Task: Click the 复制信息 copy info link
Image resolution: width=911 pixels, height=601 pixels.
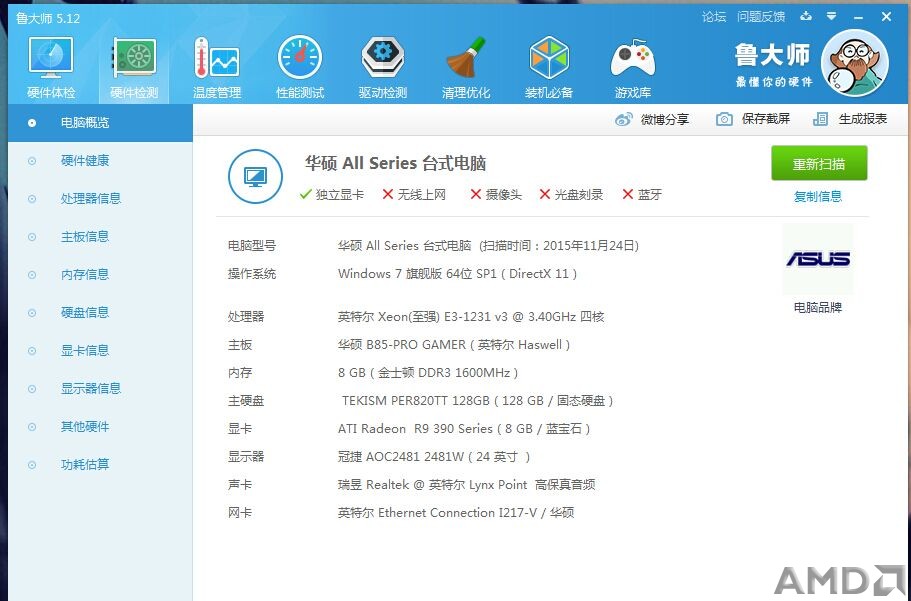Action: [x=817, y=196]
